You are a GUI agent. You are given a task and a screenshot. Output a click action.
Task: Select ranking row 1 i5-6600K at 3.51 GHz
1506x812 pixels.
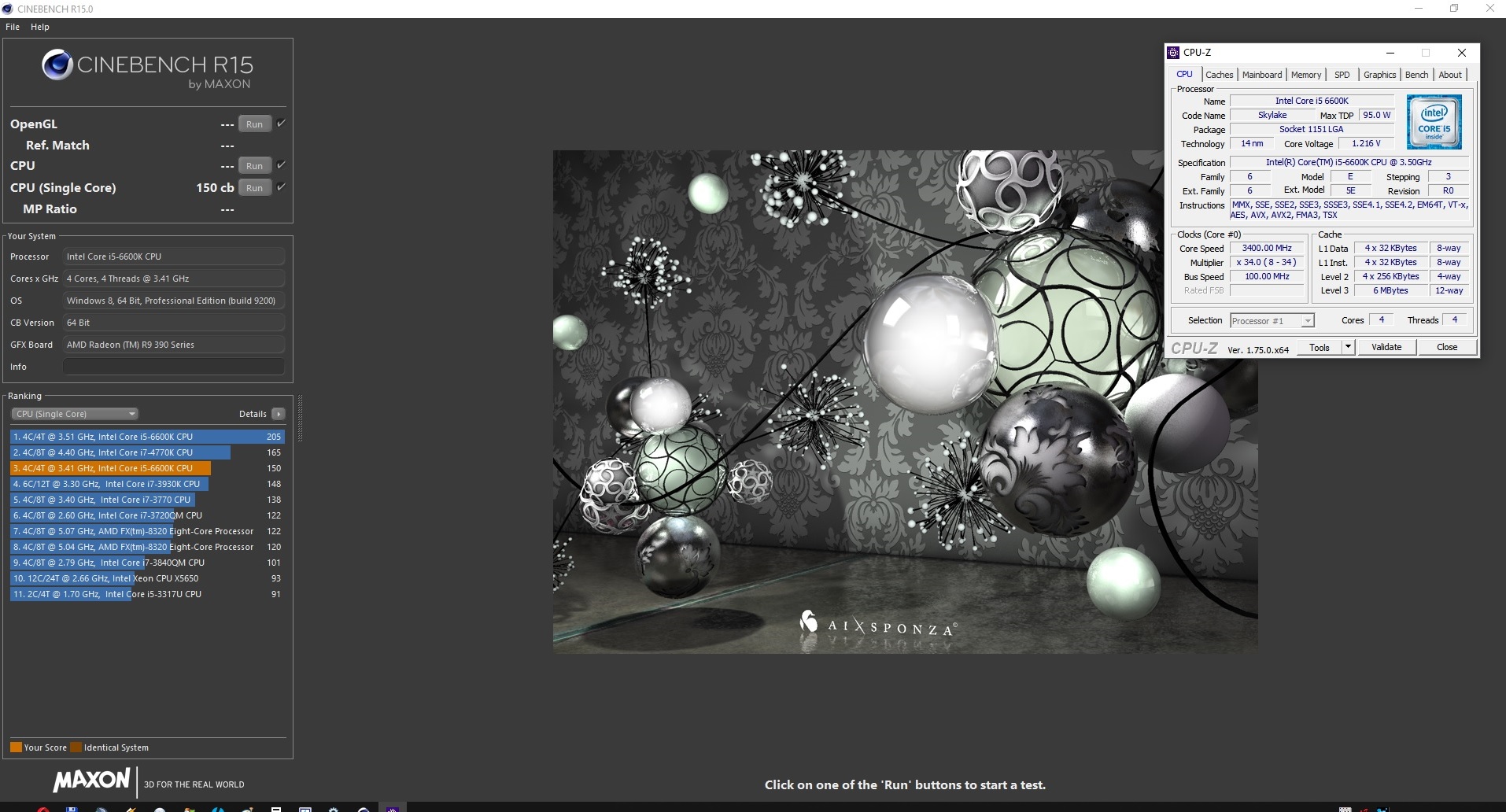[147, 437]
